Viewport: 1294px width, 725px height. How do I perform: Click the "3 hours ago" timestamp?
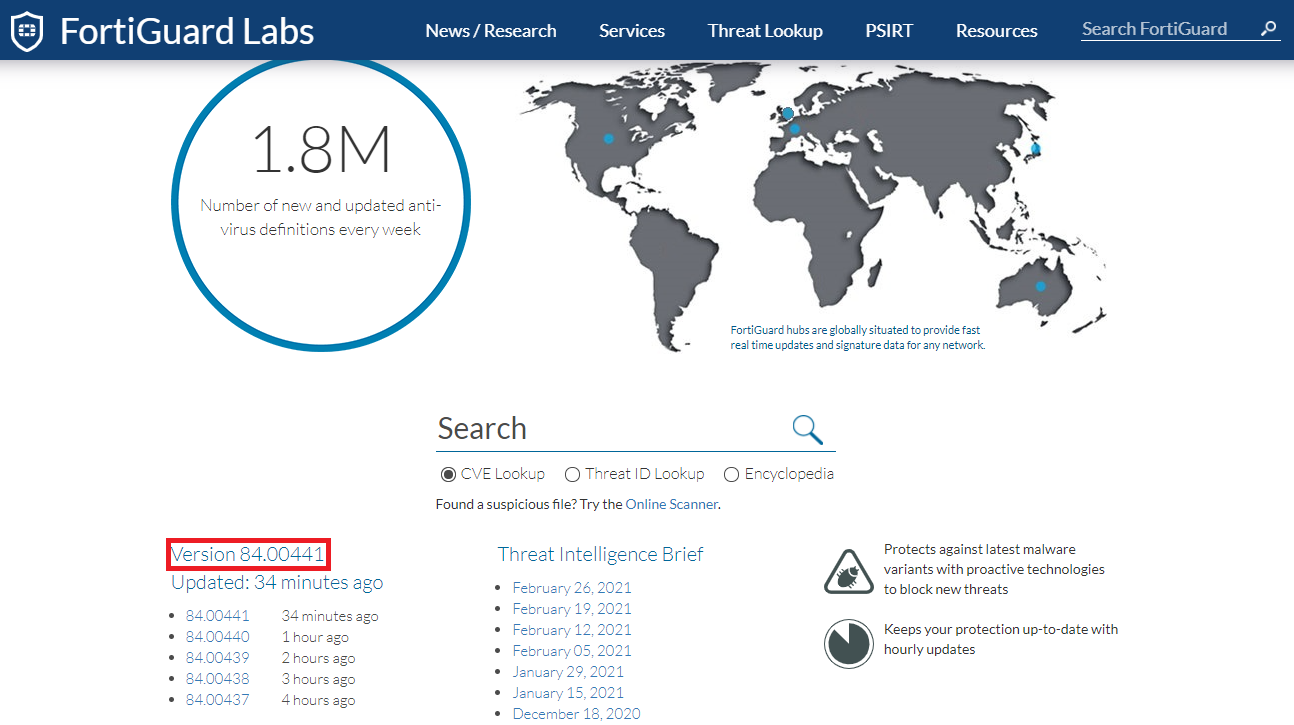pos(318,679)
